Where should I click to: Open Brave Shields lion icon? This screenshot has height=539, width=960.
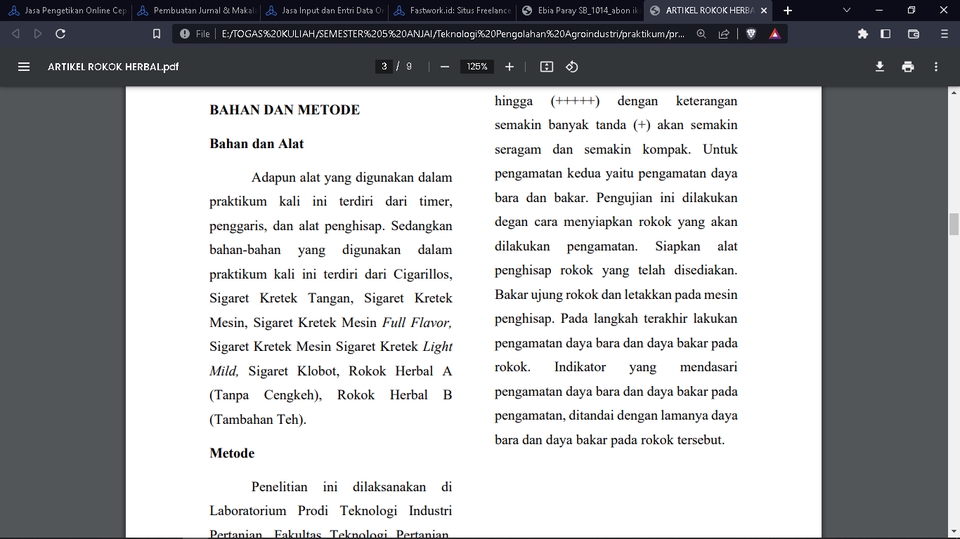point(751,34)
